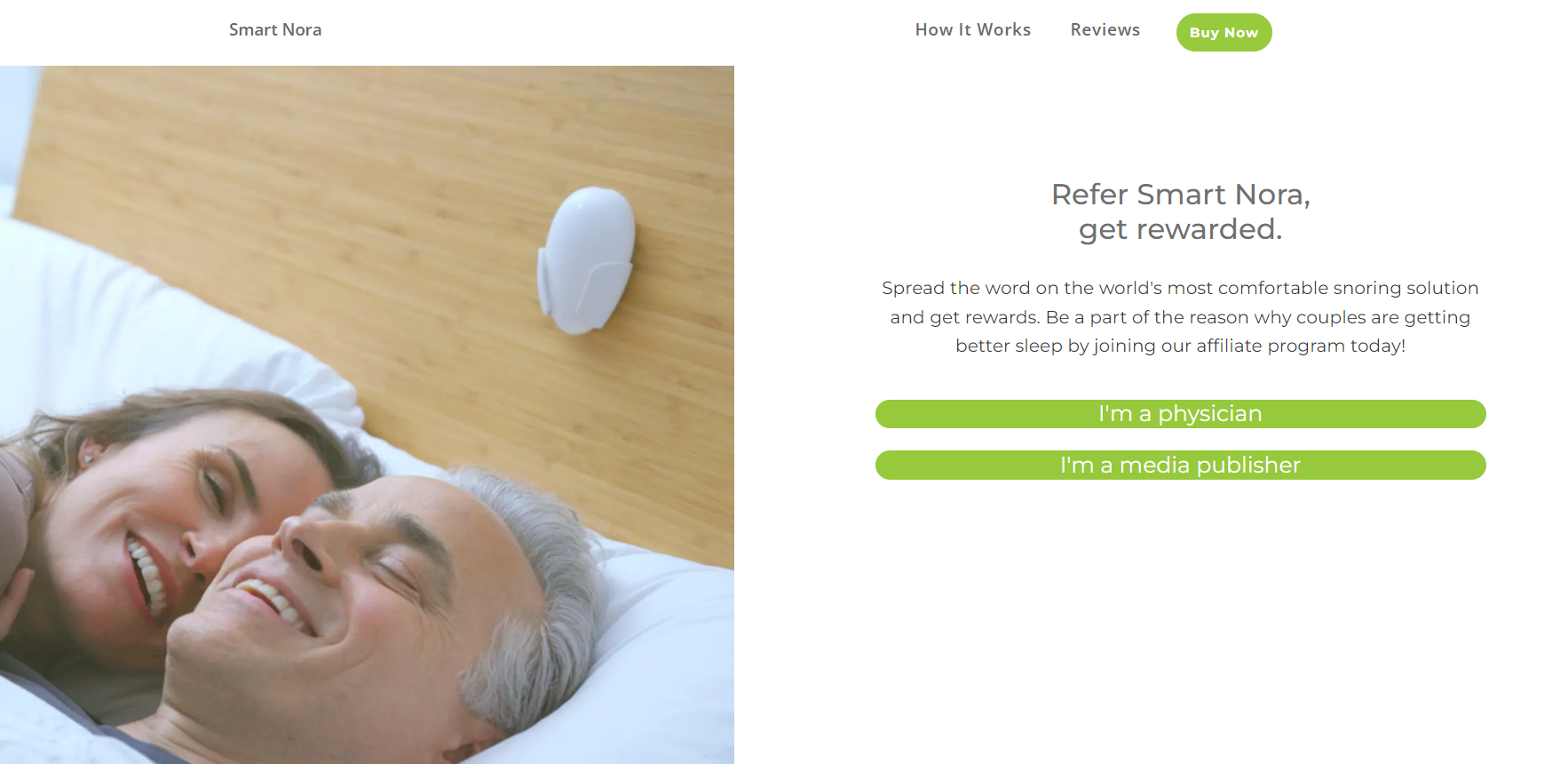
Task: Open the How It Works page
Action: tap(973, 30)
